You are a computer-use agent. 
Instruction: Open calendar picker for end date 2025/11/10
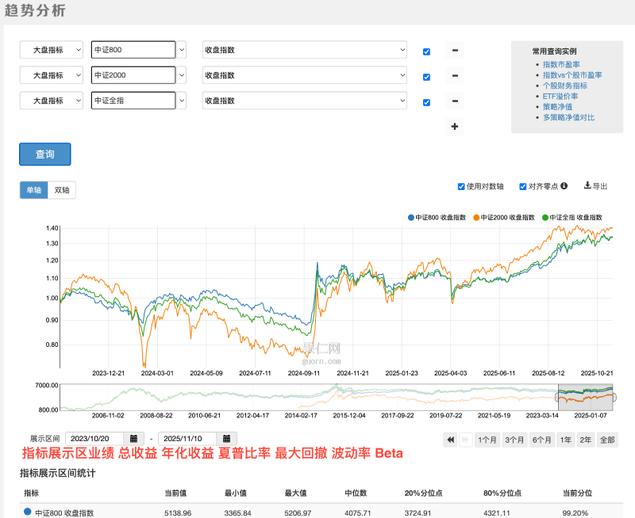click(228, 439)
